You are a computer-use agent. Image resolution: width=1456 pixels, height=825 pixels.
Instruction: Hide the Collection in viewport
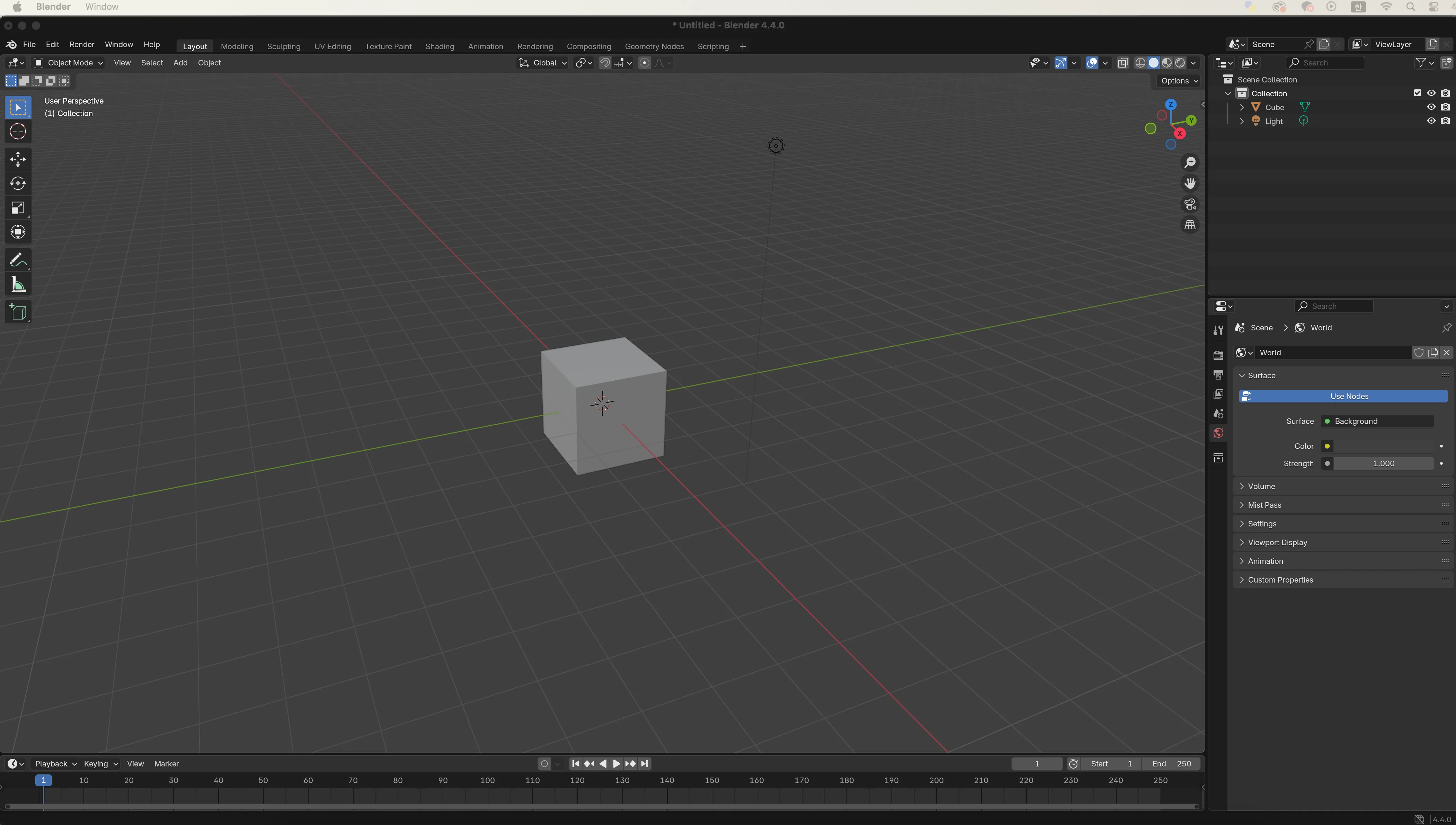(1431, 93)
